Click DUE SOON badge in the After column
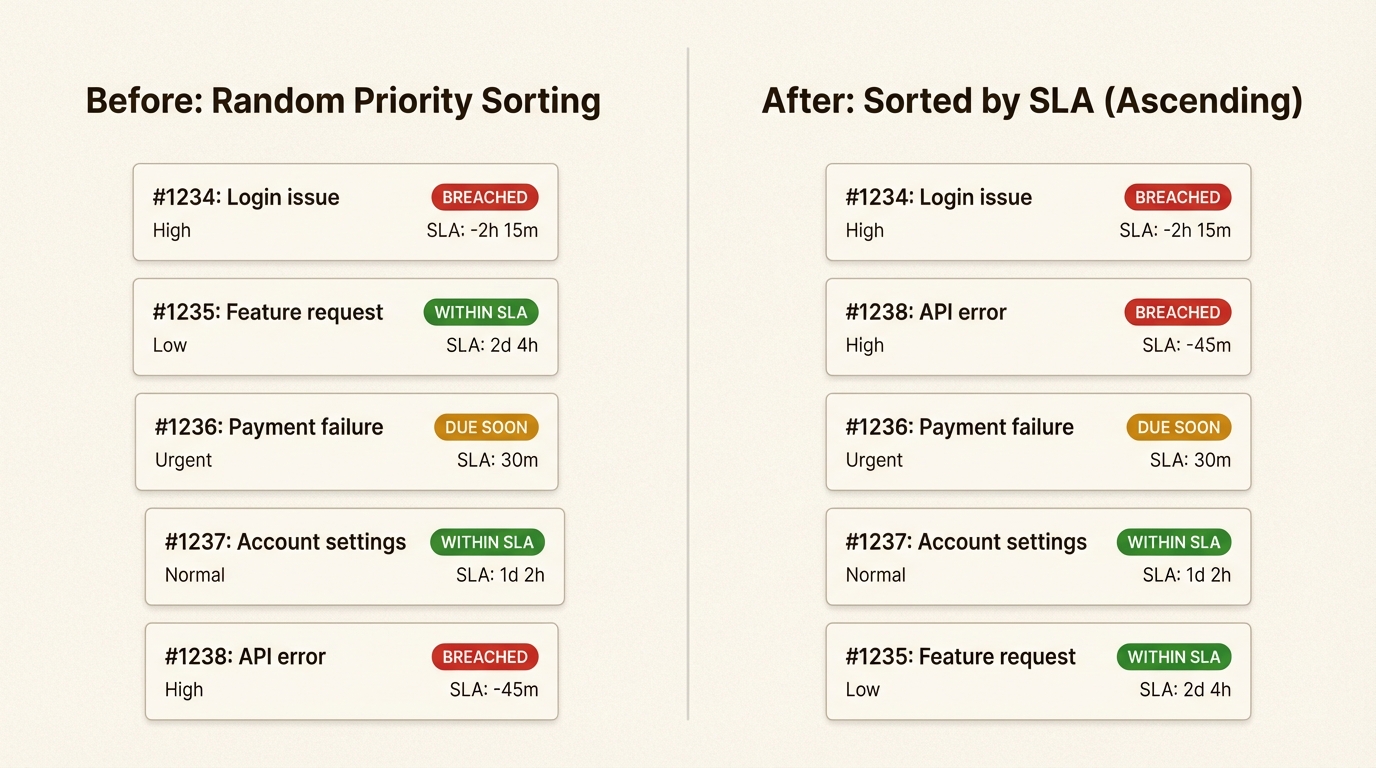1376x768 pixels. (x=1178, y=427)
